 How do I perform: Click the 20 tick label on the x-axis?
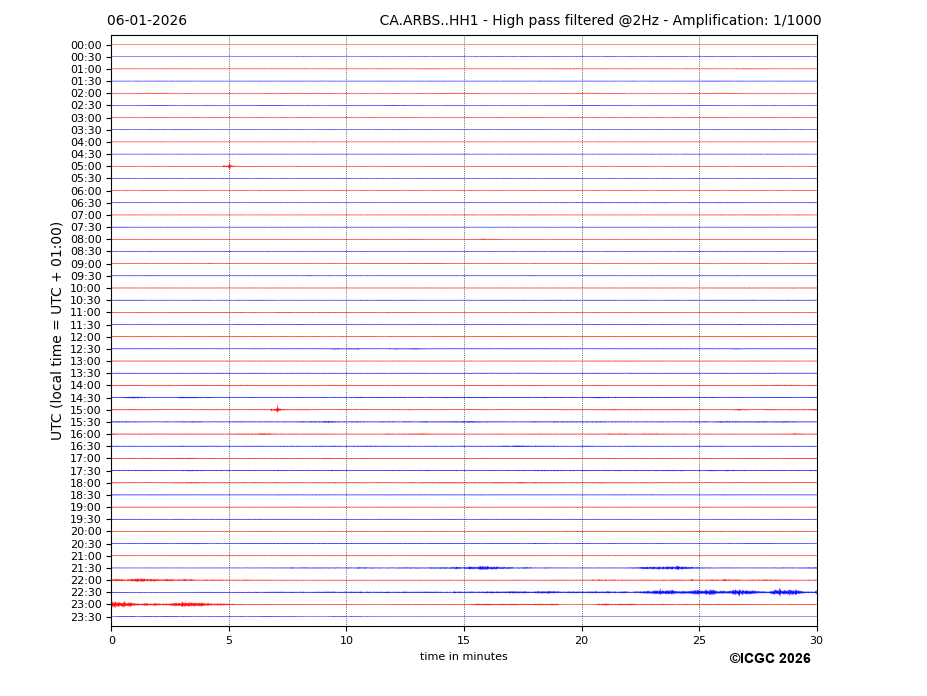(581, 640)
